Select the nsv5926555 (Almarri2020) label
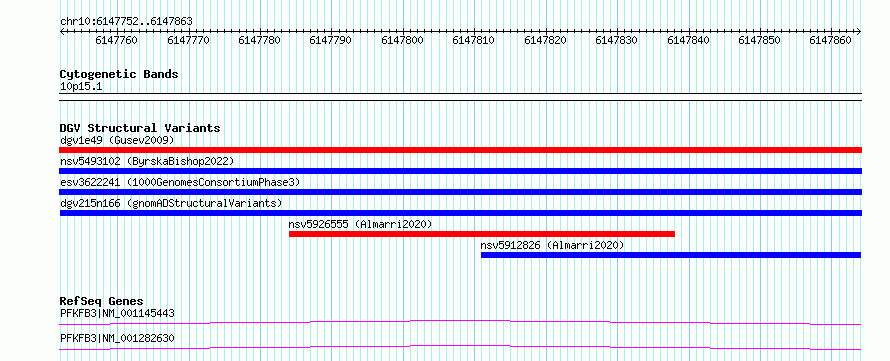Viewport: 890px width, 361px height. coord(360,224)
